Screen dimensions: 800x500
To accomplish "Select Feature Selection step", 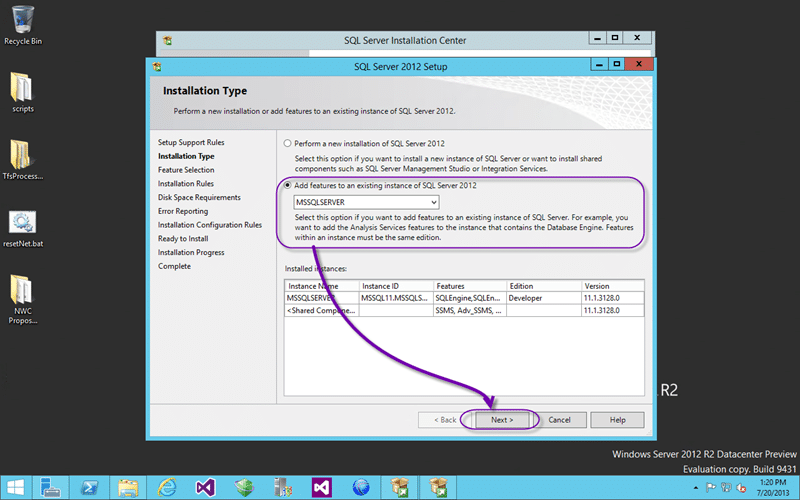I will click(x=186, y=170).
